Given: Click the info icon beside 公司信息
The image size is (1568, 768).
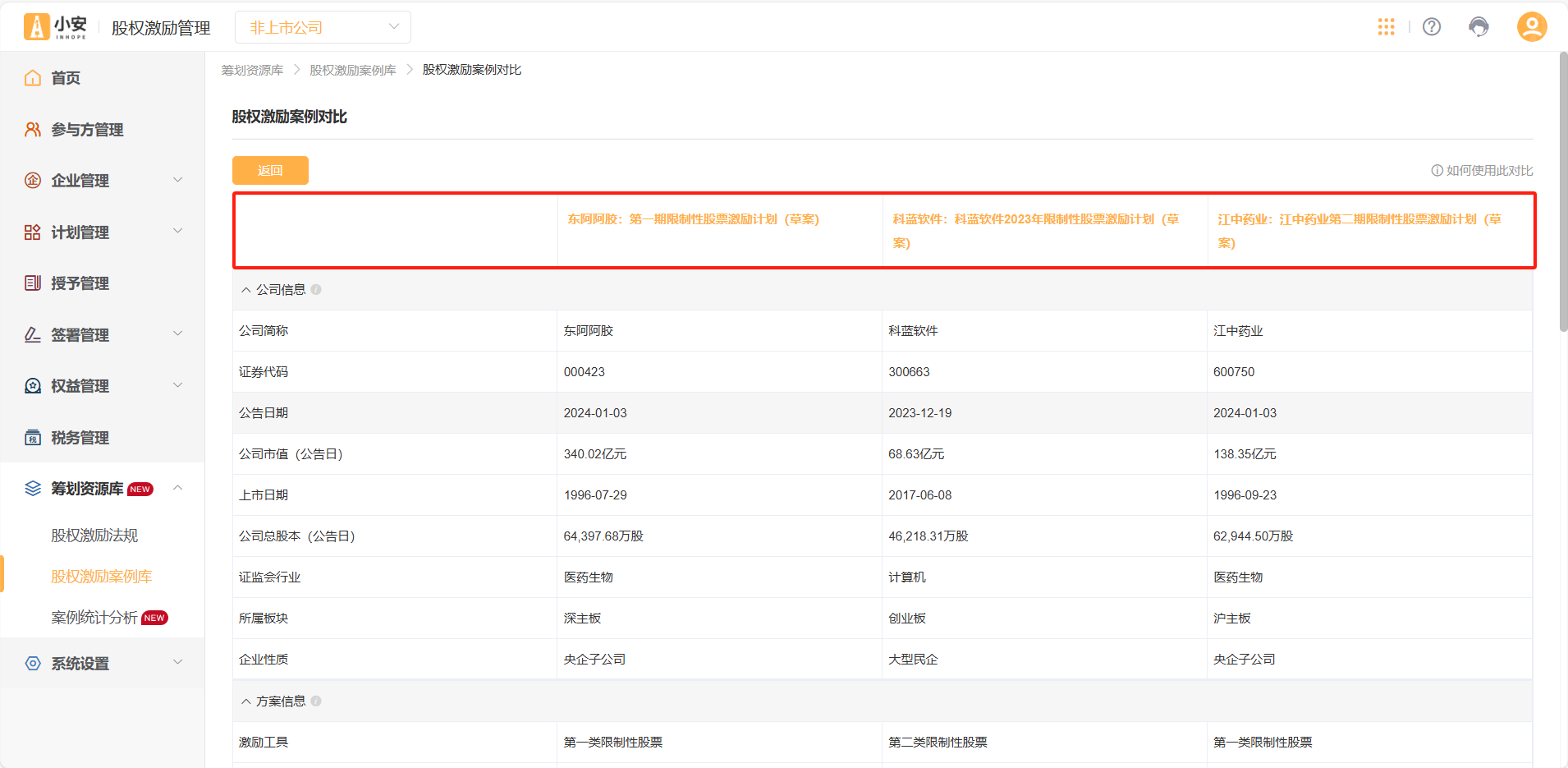Looking at the screenshot, I should tap(316, 290).
